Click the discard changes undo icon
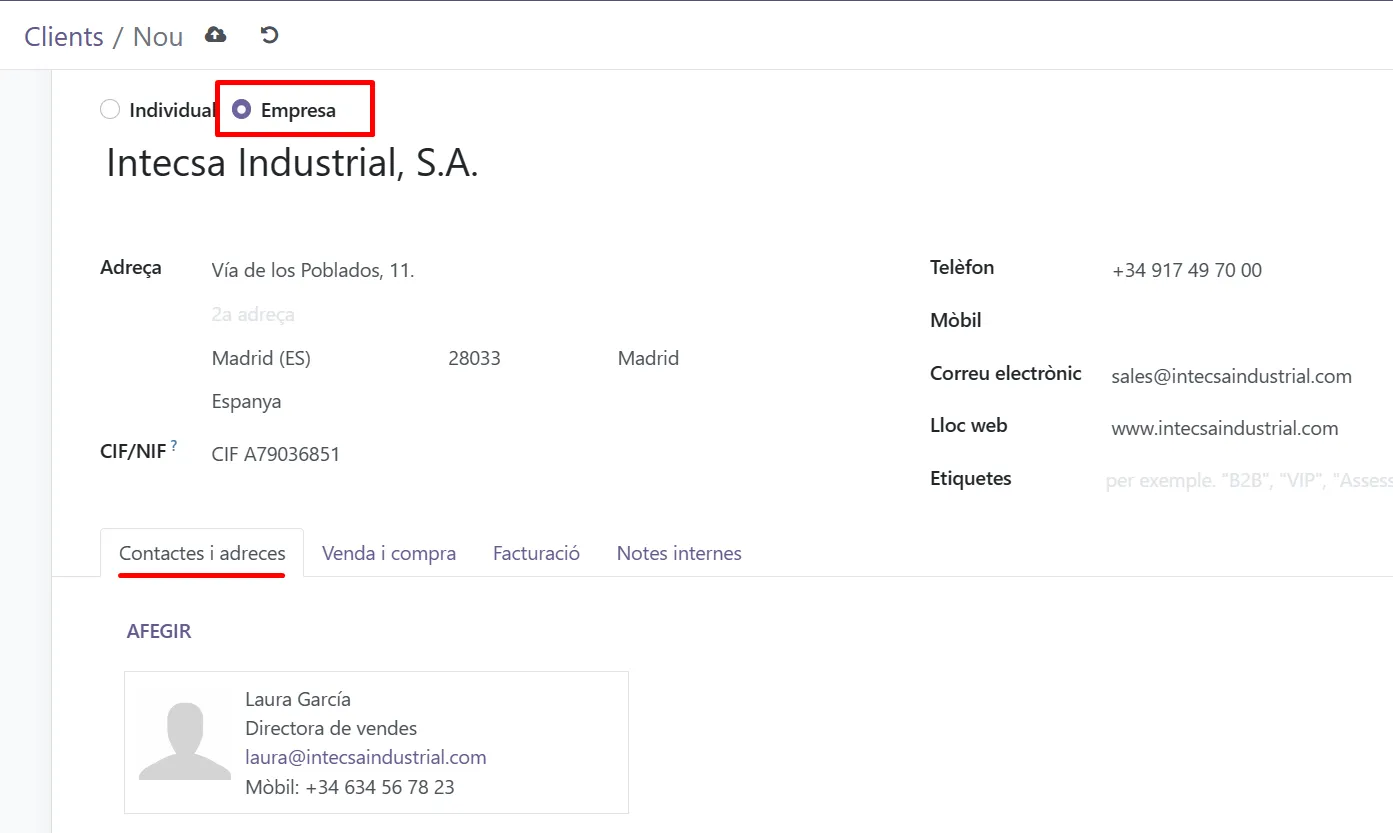The image size is (1393, 833). pos(269,36)
